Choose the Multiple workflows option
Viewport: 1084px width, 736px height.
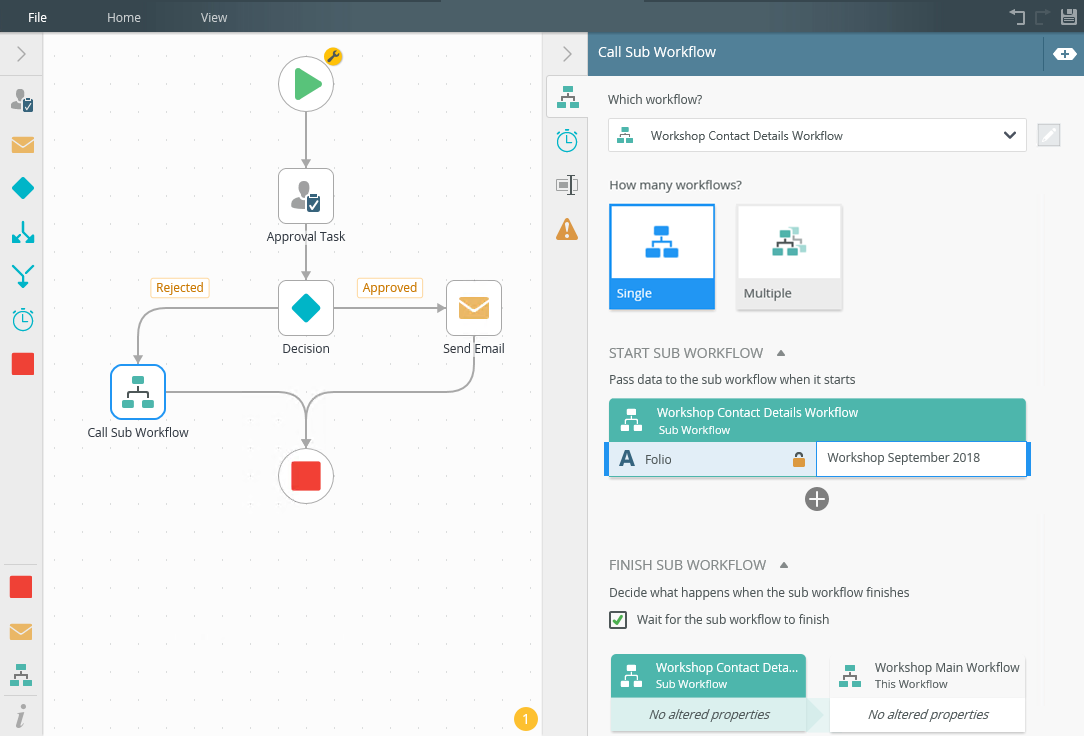point(789,256)
